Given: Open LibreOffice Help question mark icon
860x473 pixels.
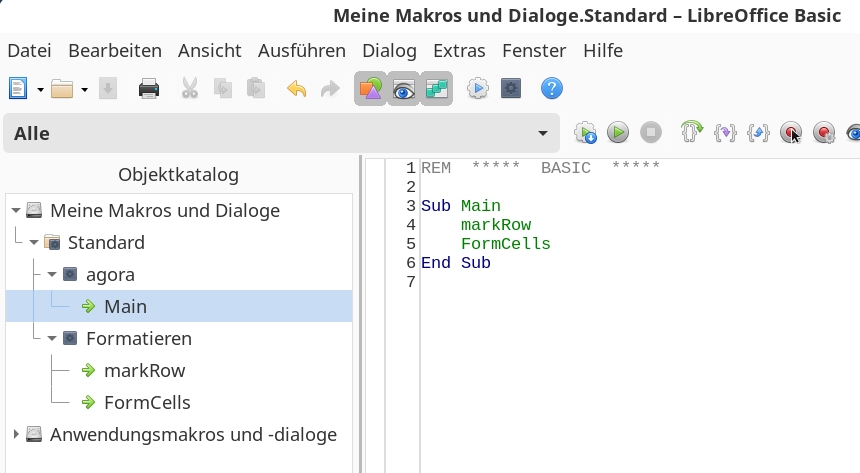Looking at the screenshot, I should point(552,88).
